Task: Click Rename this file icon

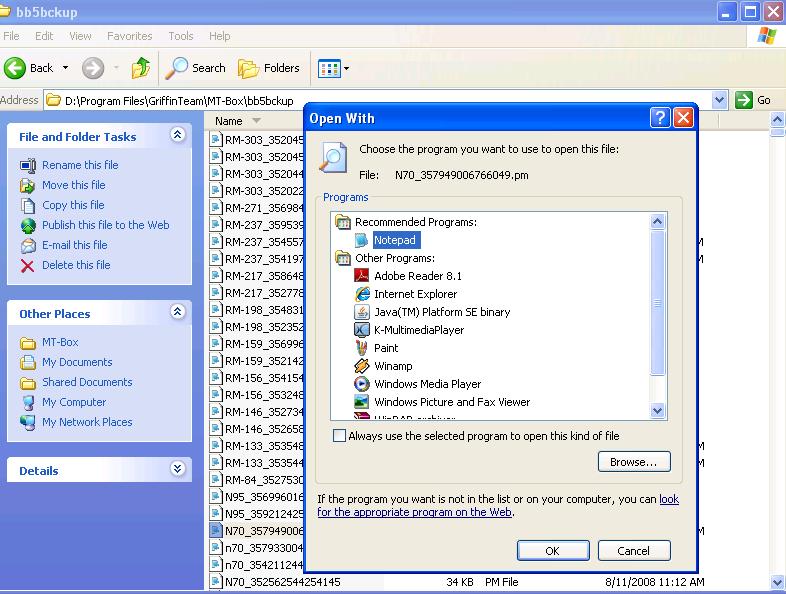Action: point(28,165)
